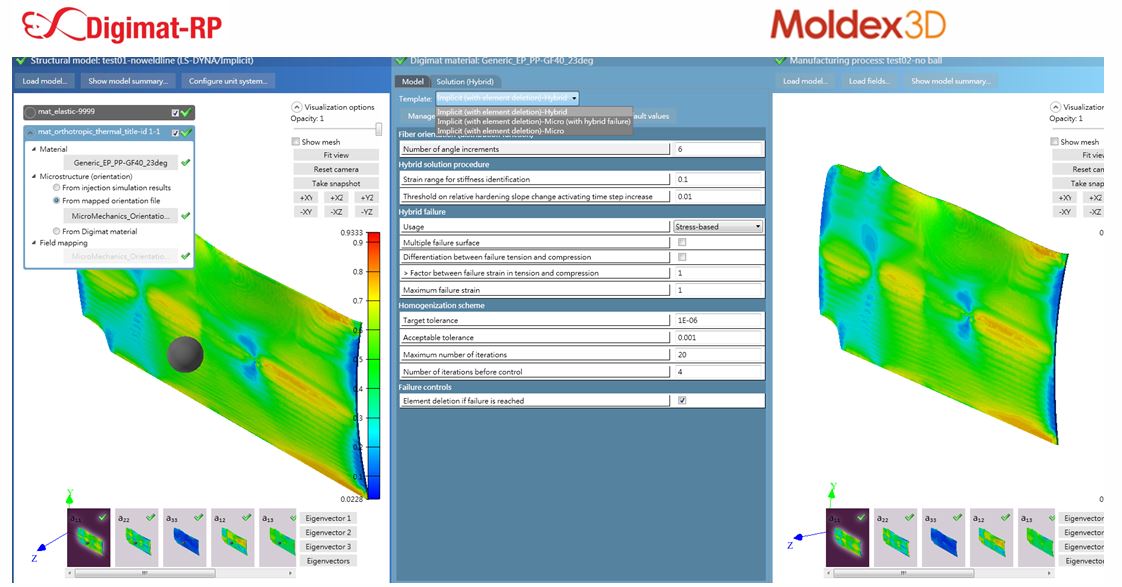Enable Show mesh in the structural model panel
Screen dimensions: 1122x587
pos(296,142)
